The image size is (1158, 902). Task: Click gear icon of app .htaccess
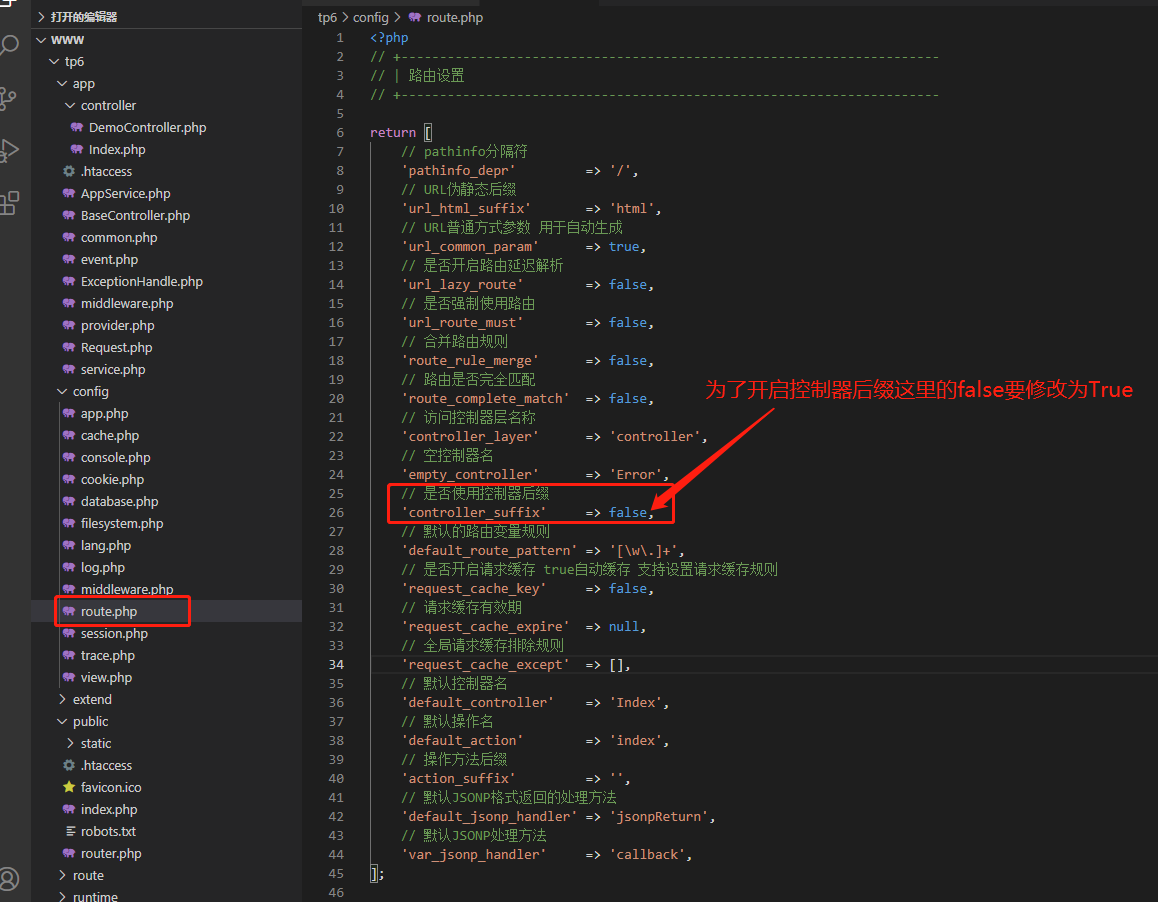[x=69, y=171]
